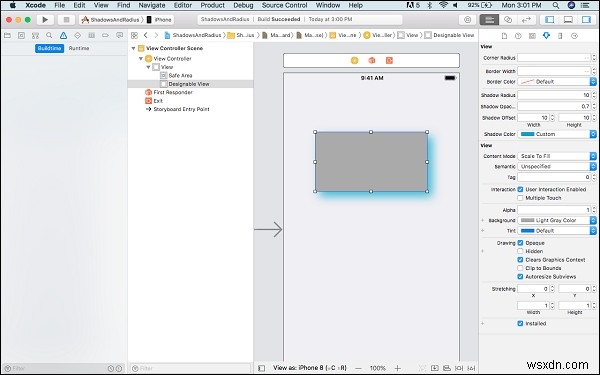This screenshot has height=375, width=600.
Task: Switch to the assistant editor
Action: coord(508,20)
